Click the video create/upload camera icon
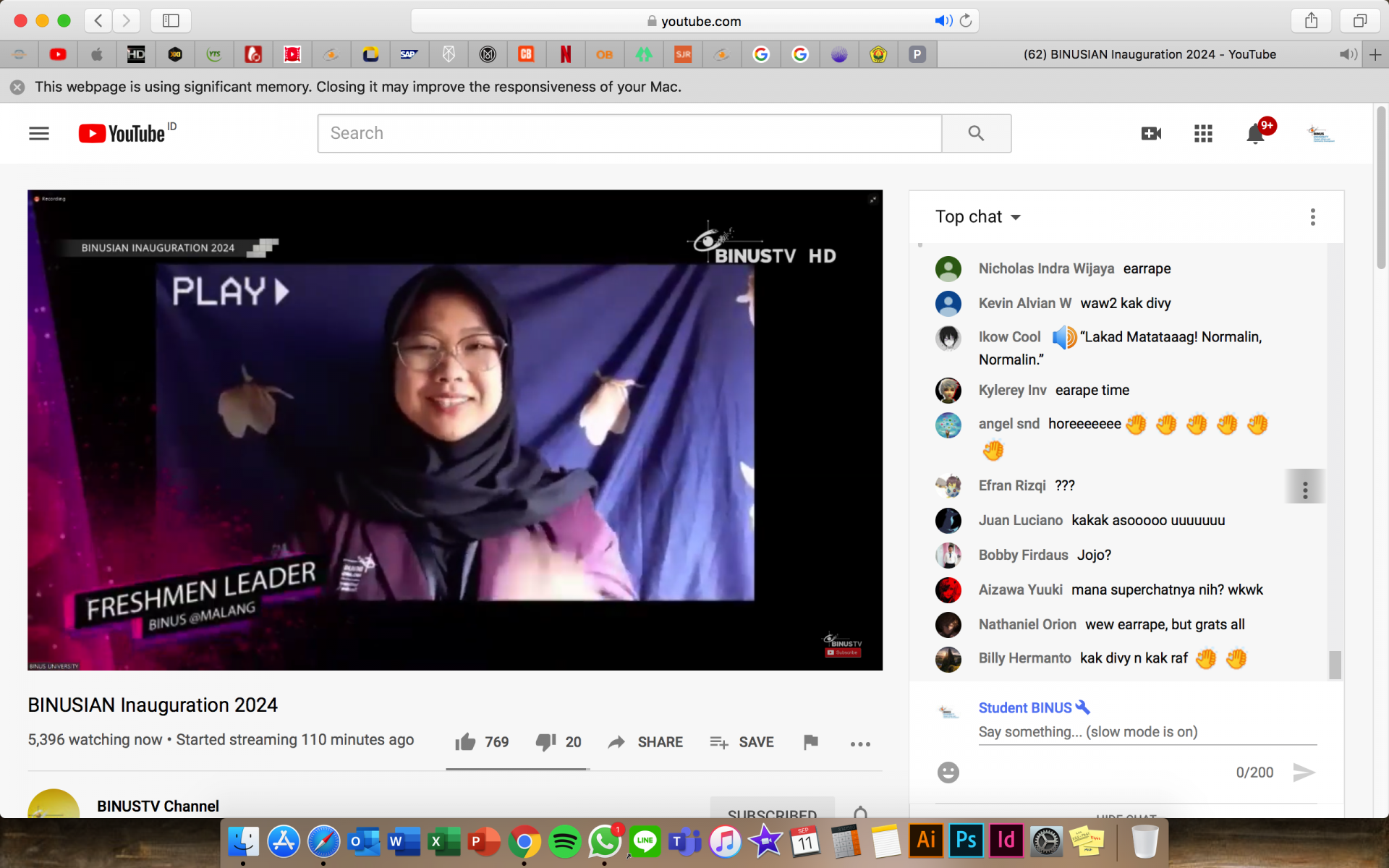Image resolution: width=1389 pixels, height=868 pixels. click(x=1150, y=133)
